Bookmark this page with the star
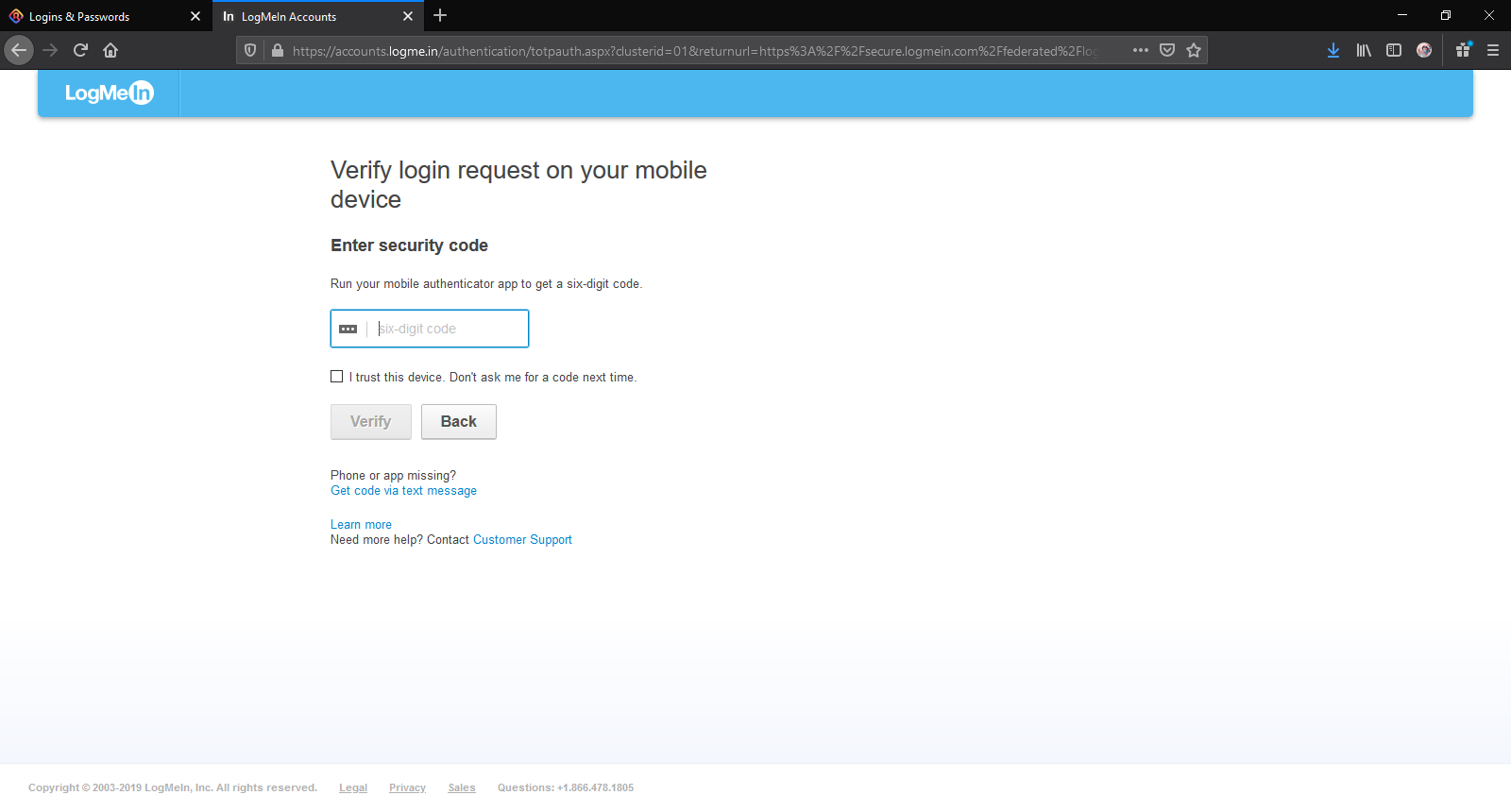Image resolution: width=1511 pixels, height=812 pixels. point(1194,50)
